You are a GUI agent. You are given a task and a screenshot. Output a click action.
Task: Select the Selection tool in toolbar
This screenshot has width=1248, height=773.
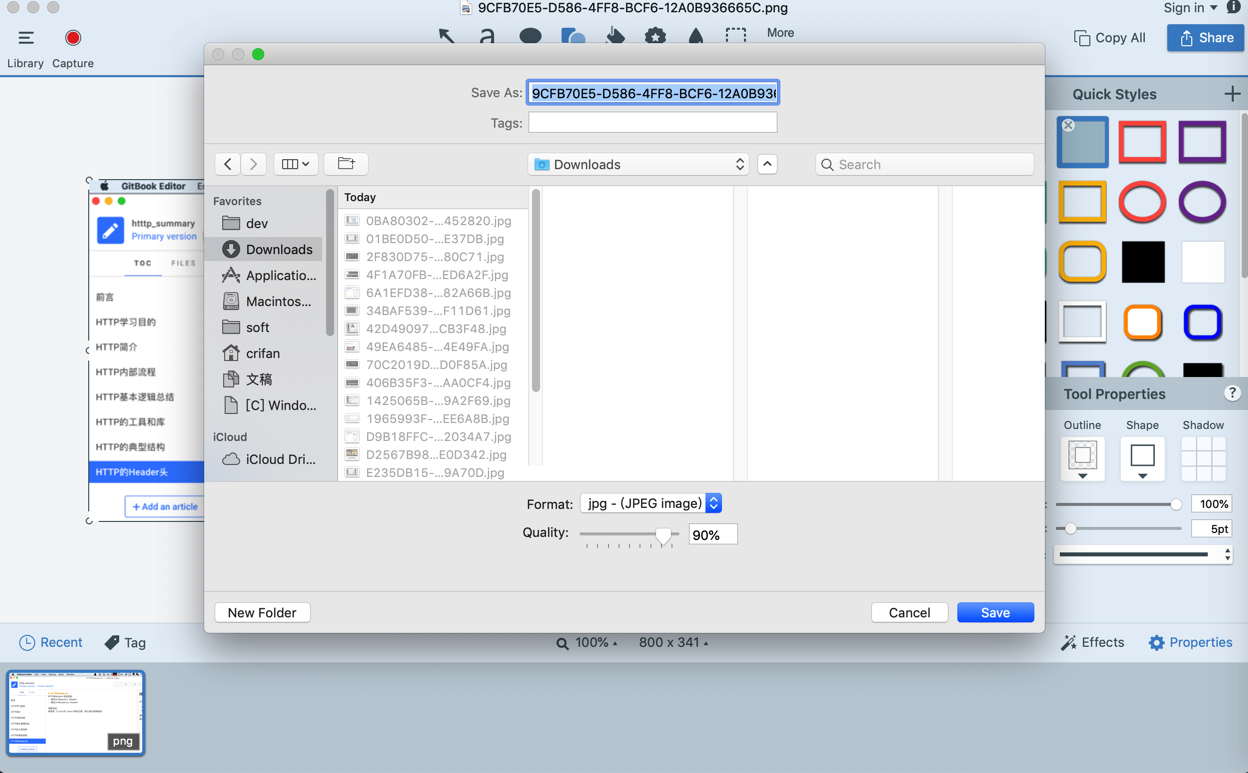click(736, 36)
